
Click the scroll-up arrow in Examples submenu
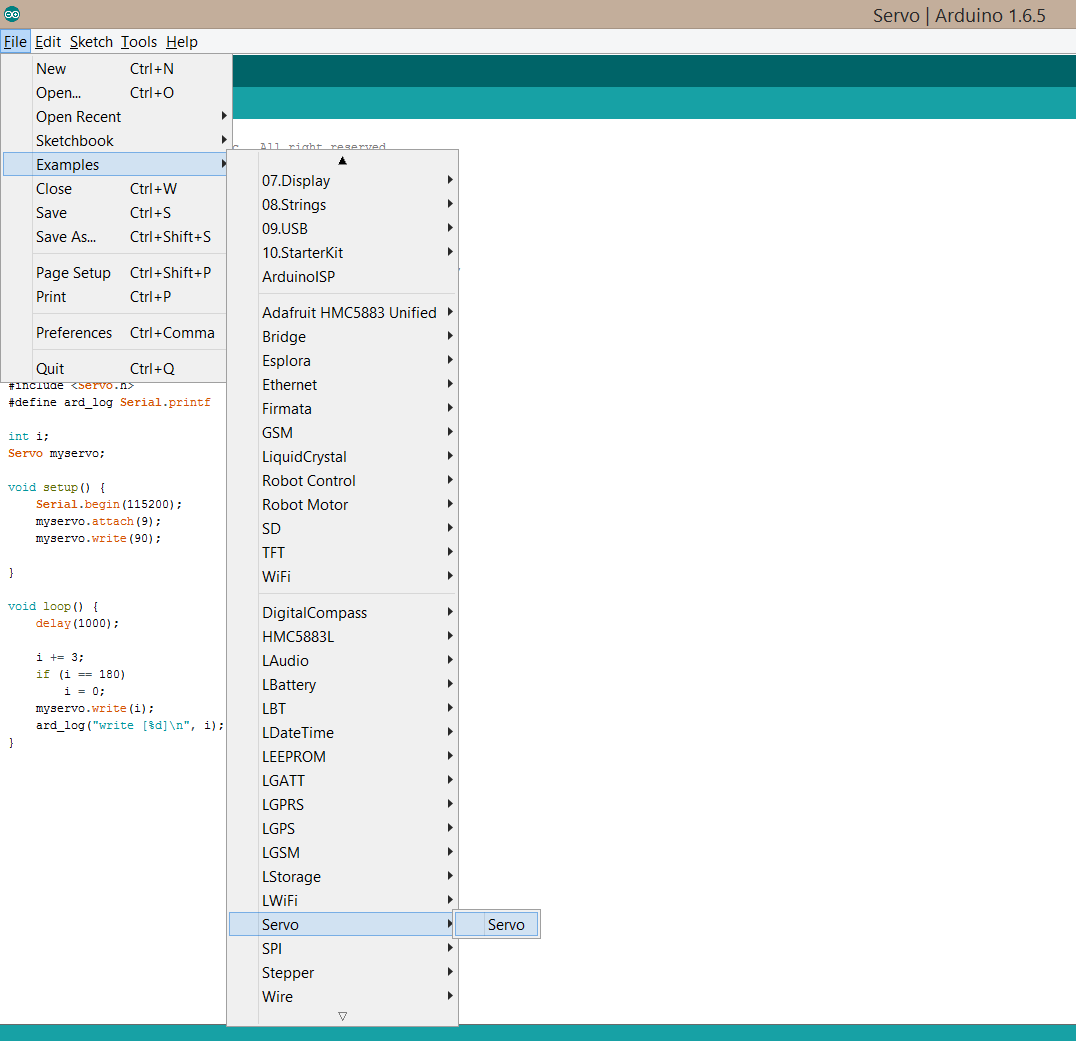(x=342, y=161)
